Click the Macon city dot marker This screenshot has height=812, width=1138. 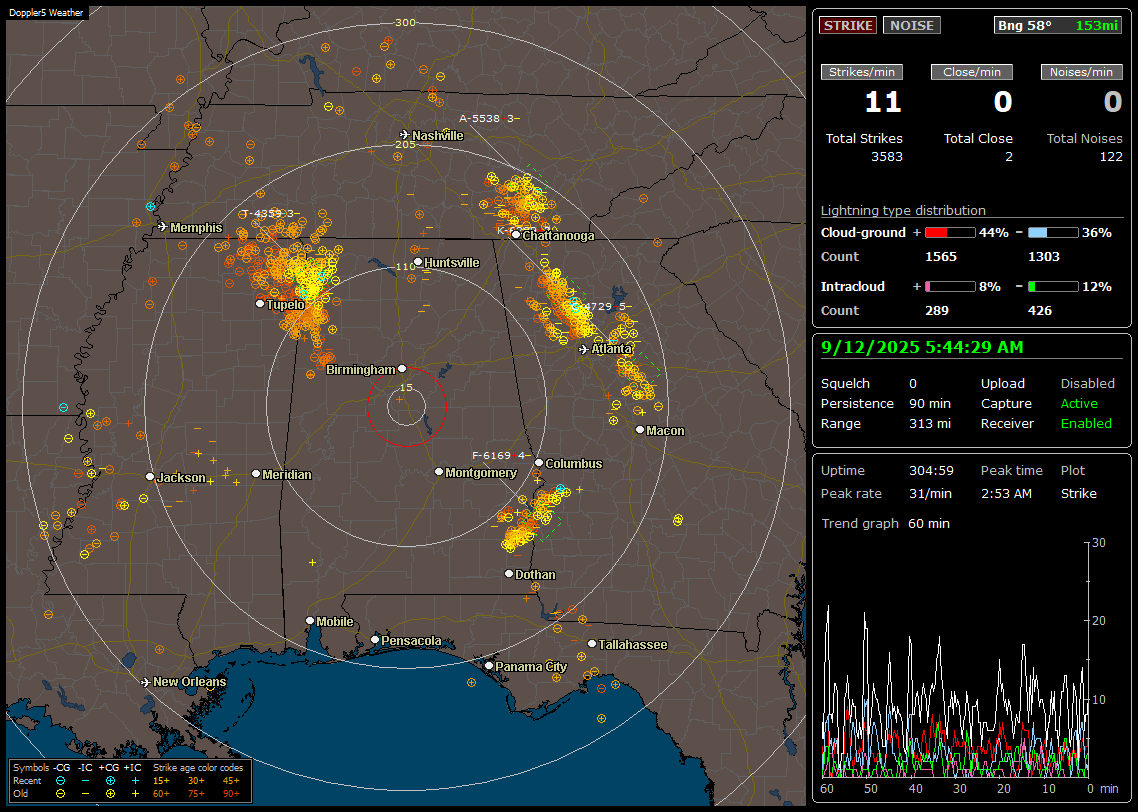point(640,430)
